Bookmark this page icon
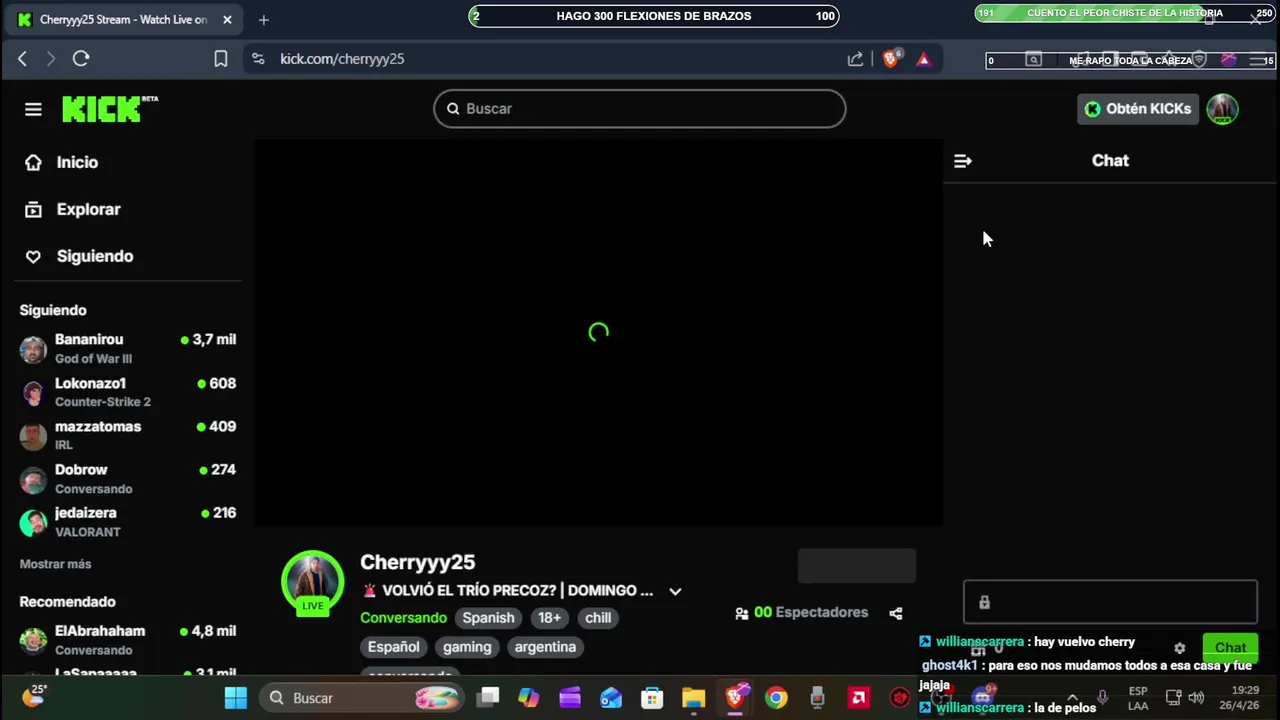This screenshot has height=720, width=1280. [x=221, y=59]
